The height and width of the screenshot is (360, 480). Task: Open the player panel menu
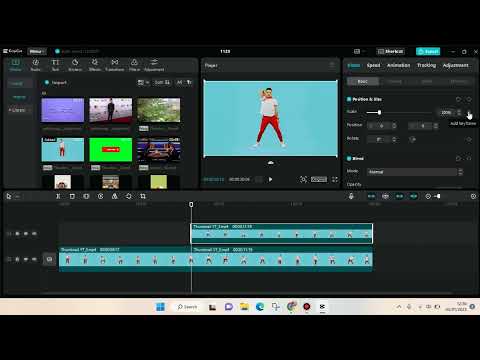[x=332, y=65]
